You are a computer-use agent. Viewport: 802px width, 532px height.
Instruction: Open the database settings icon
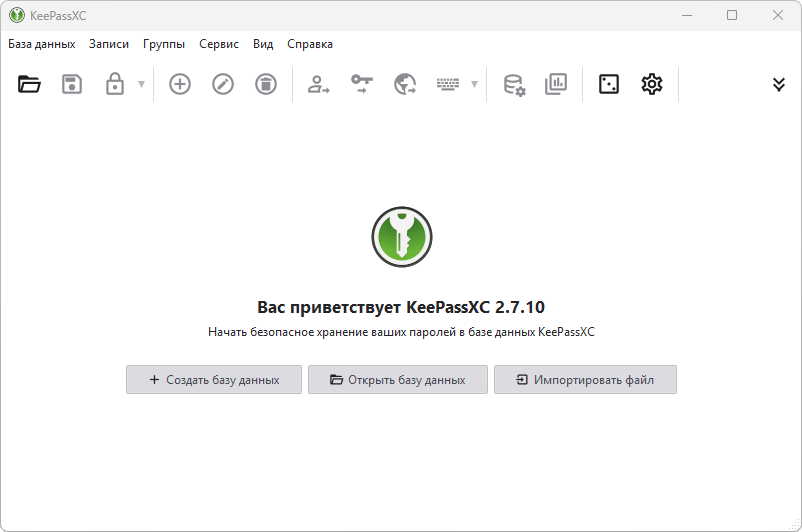point(513,84)
